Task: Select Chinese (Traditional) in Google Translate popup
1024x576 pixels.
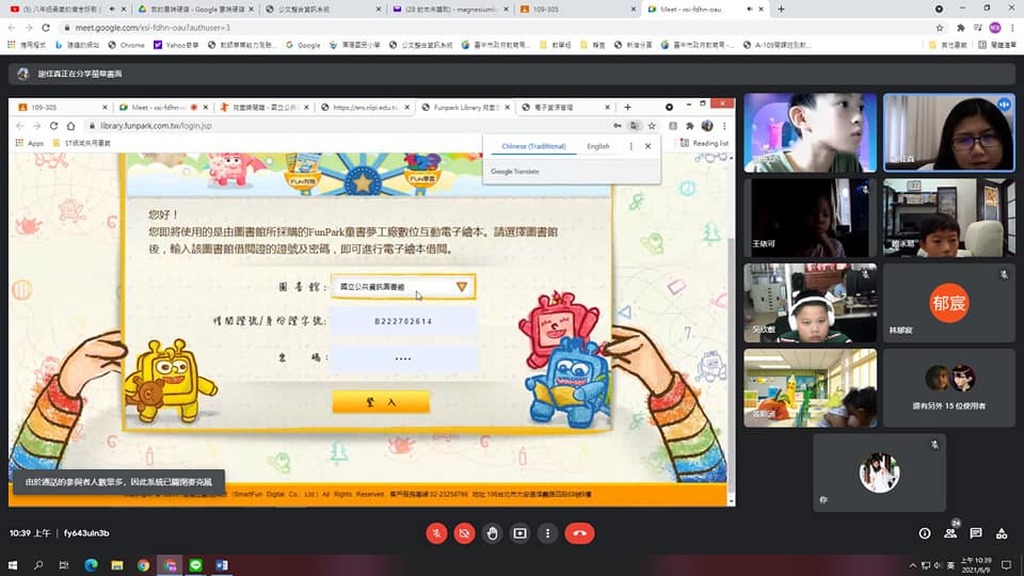Action: (x=534, y=146)
